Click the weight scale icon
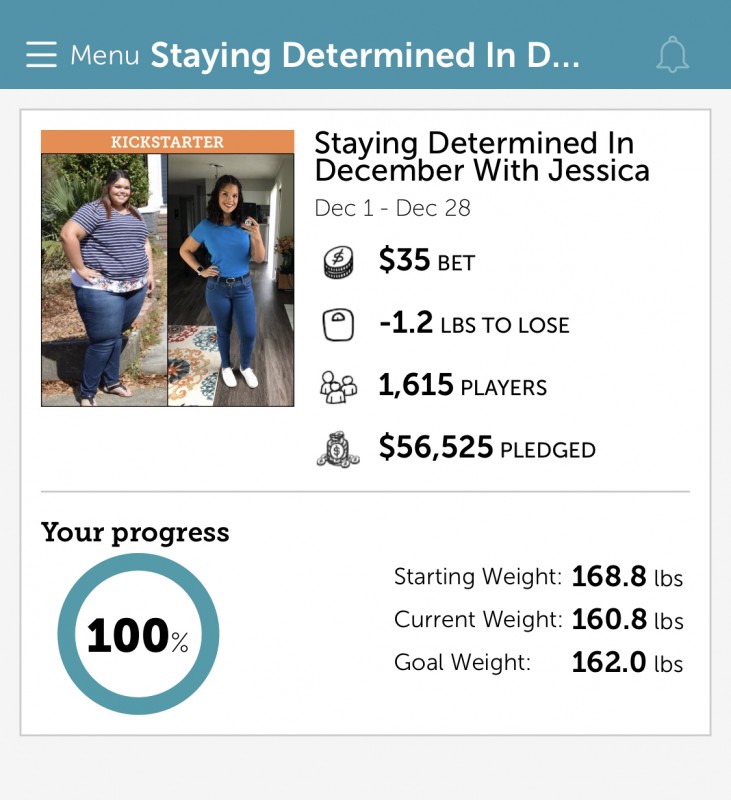This screenshot has height=800, width=731. click(338, 324)
